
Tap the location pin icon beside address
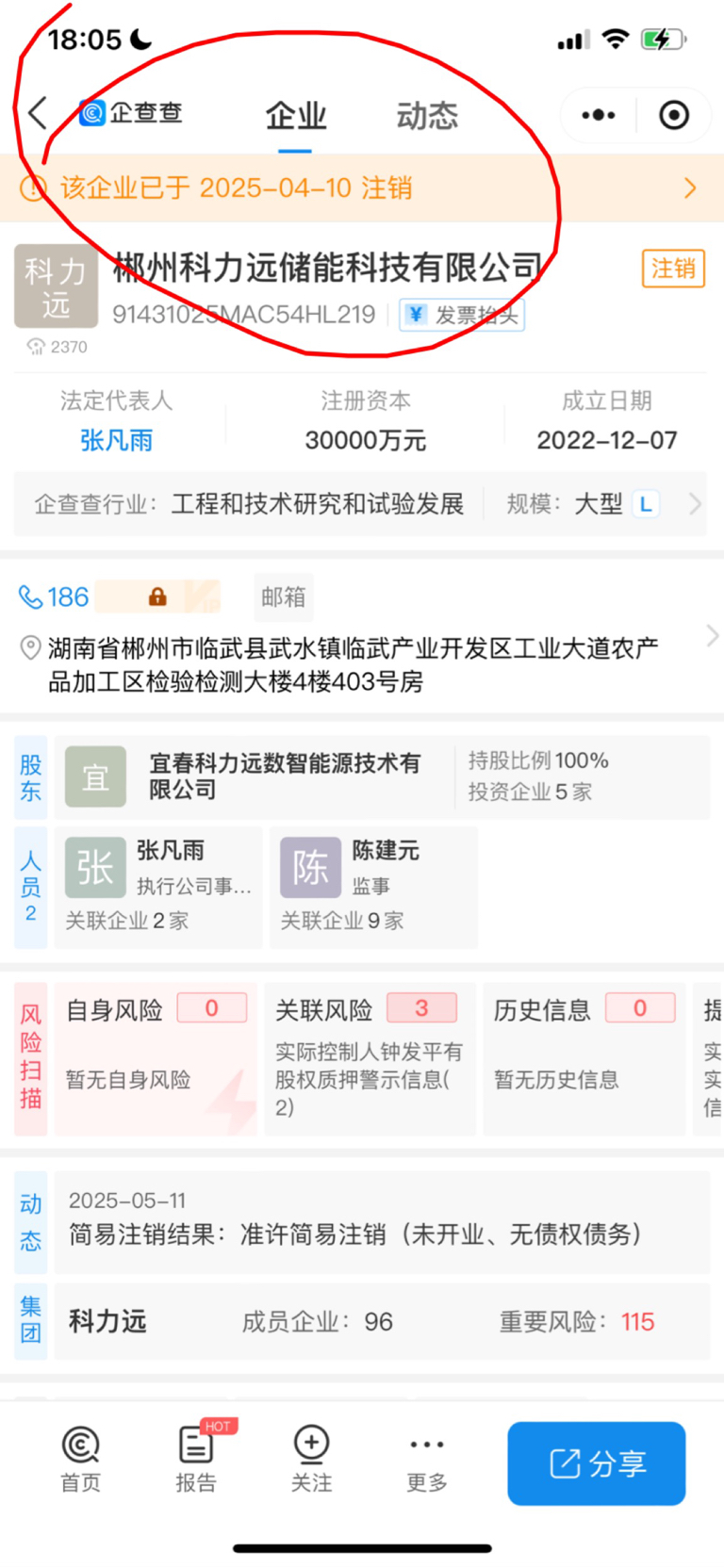(x=30, y=647)
